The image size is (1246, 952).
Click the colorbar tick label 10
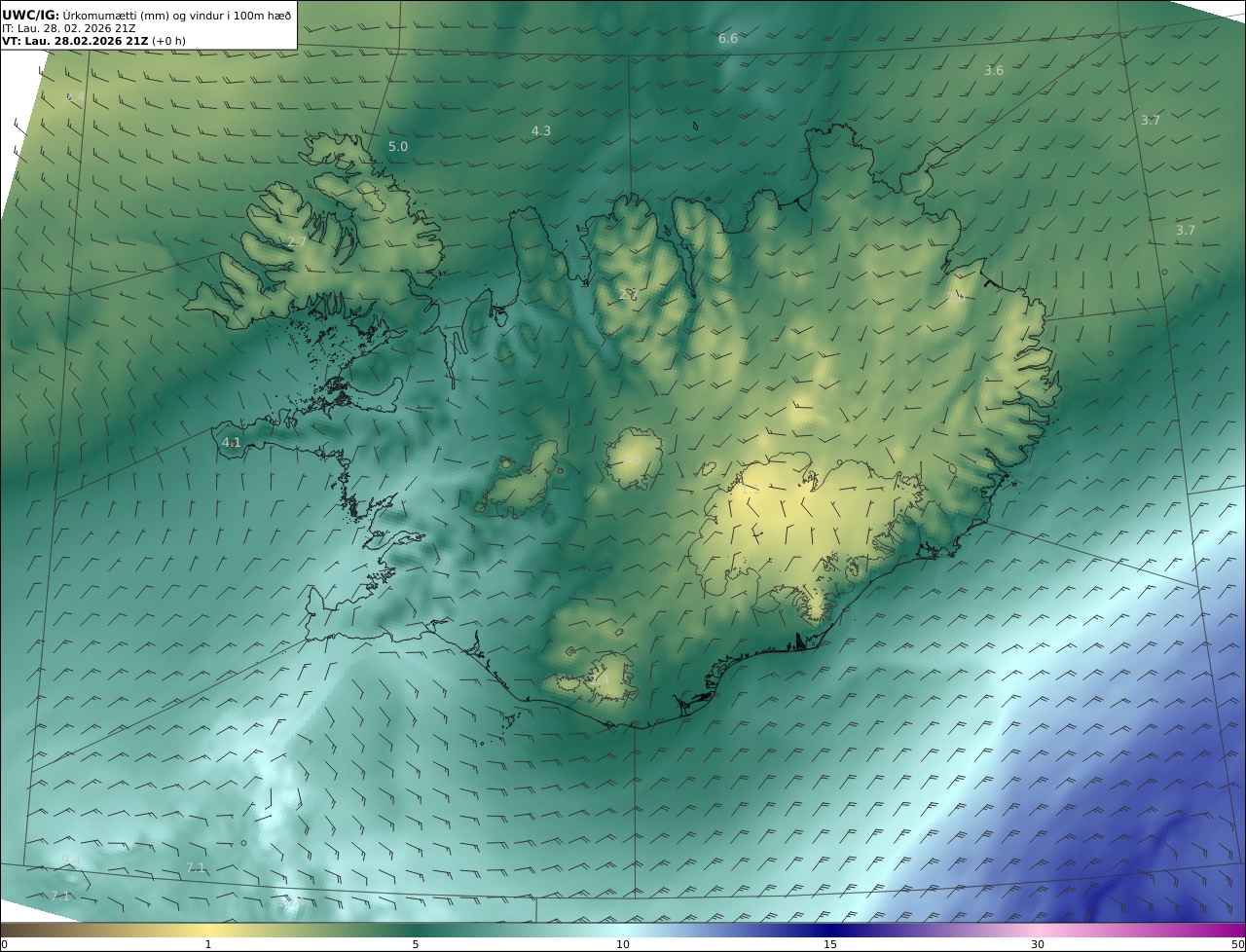623,944
